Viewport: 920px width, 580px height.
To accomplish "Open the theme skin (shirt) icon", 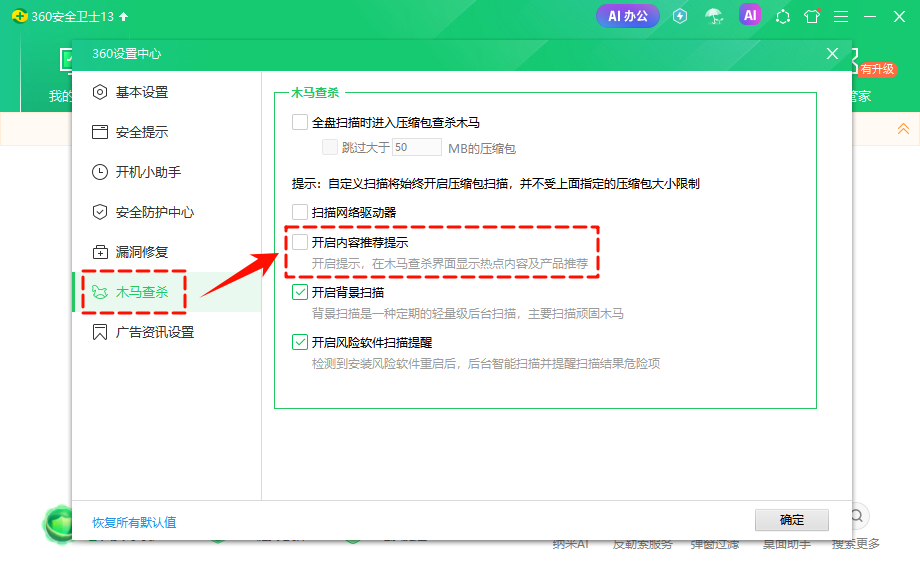I will 812,15.
